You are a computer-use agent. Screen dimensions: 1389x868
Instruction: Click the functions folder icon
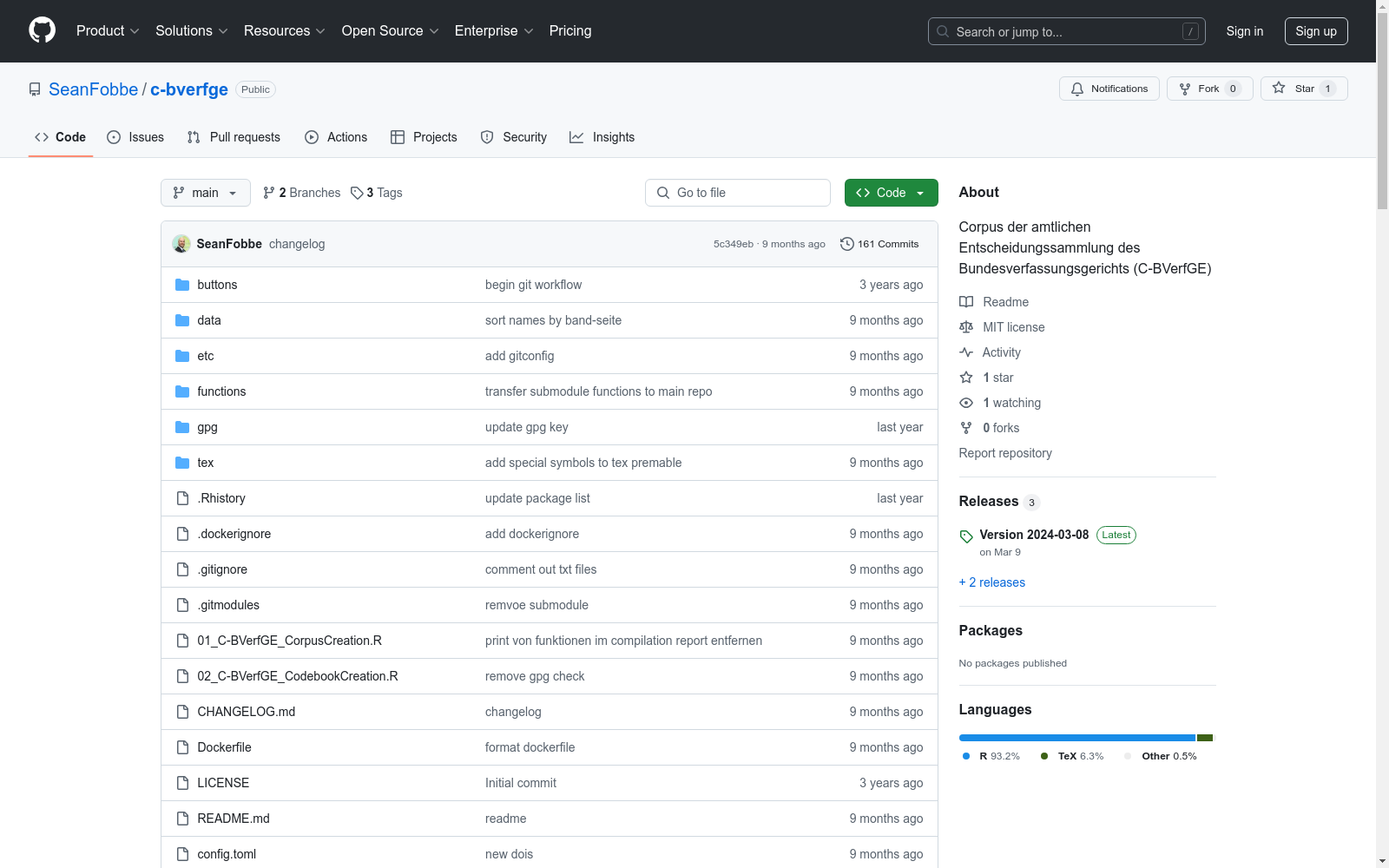pos(182,391)
